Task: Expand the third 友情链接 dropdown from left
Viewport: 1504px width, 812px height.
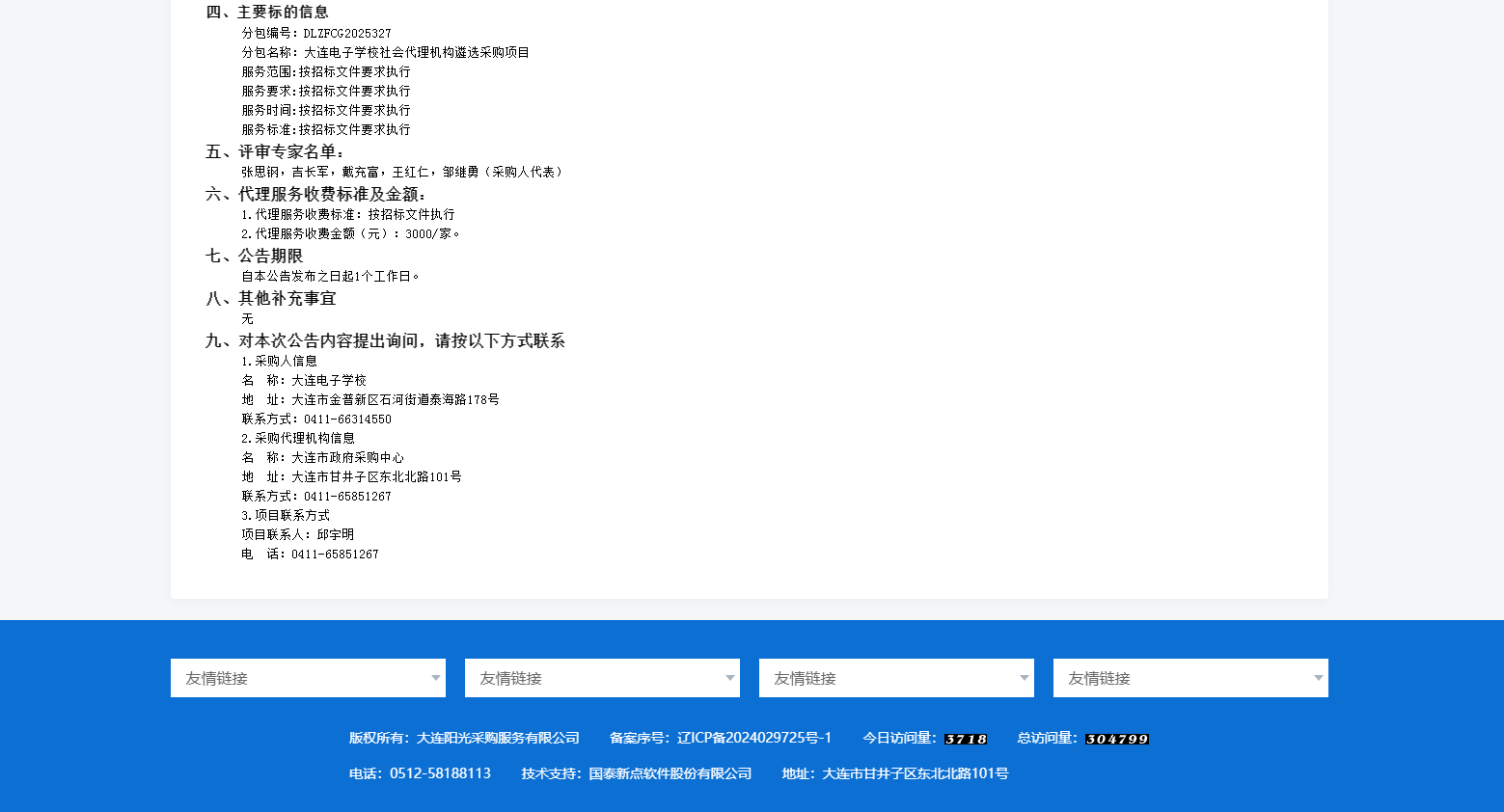Action: click(896, 678)
